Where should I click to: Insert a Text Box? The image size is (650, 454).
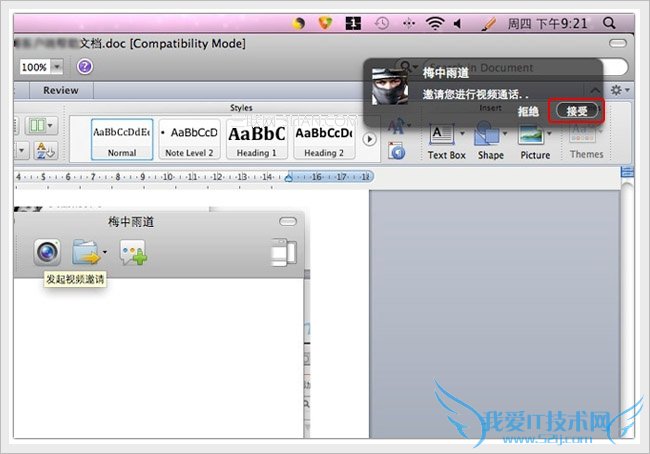coord(446,141)
